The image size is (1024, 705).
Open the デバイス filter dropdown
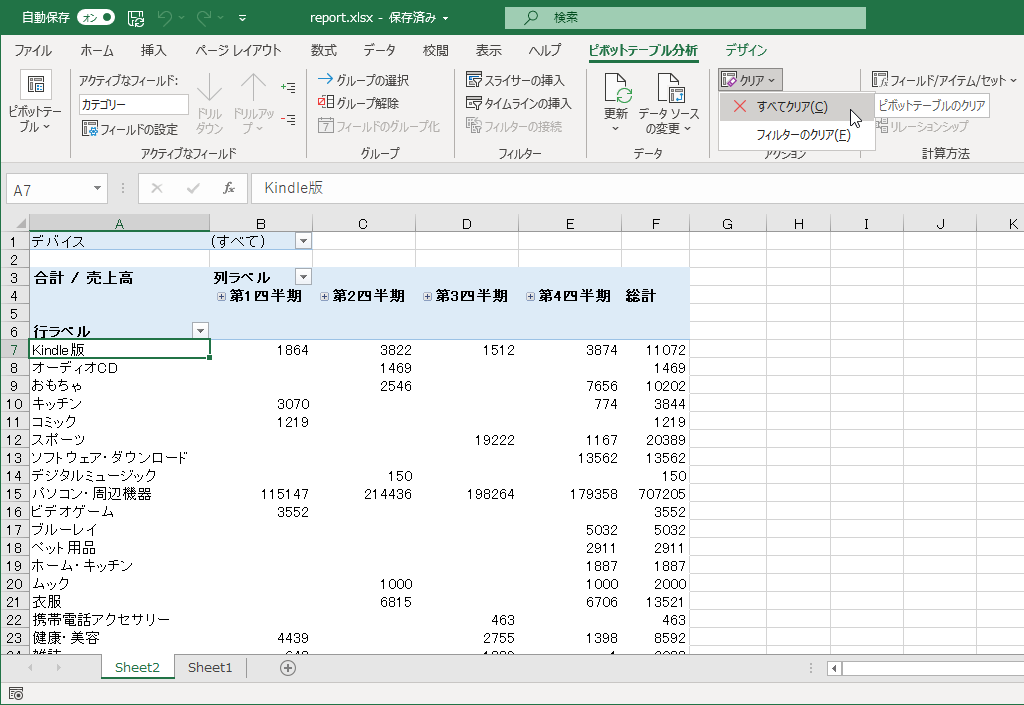click(x=302, y=241)
